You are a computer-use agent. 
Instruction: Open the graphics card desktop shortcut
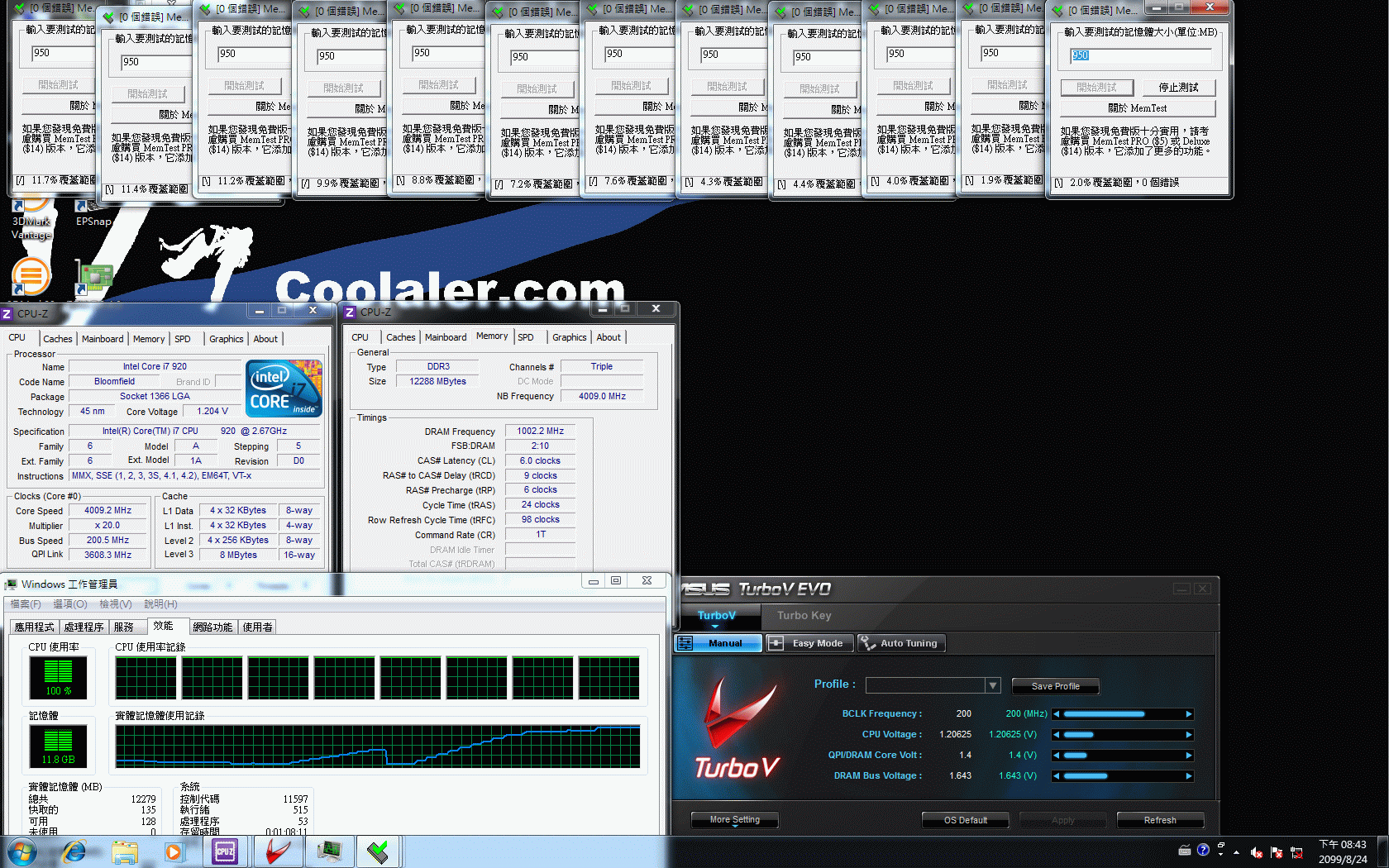coord(94,279)
